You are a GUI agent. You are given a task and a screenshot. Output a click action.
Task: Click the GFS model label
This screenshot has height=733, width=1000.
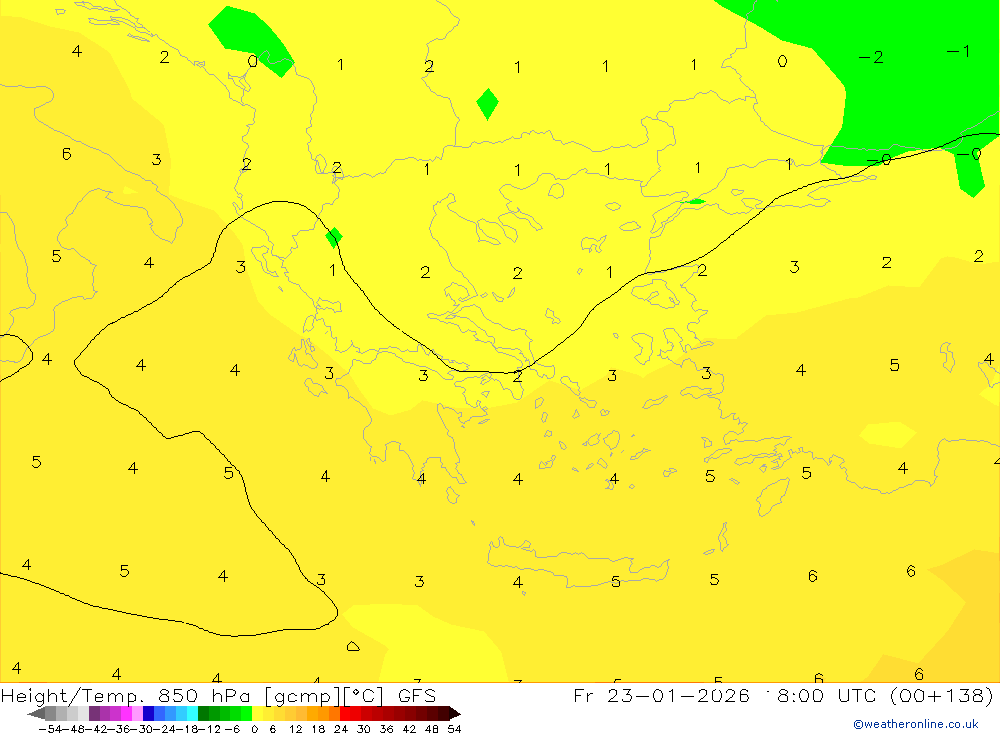(416, 695)
